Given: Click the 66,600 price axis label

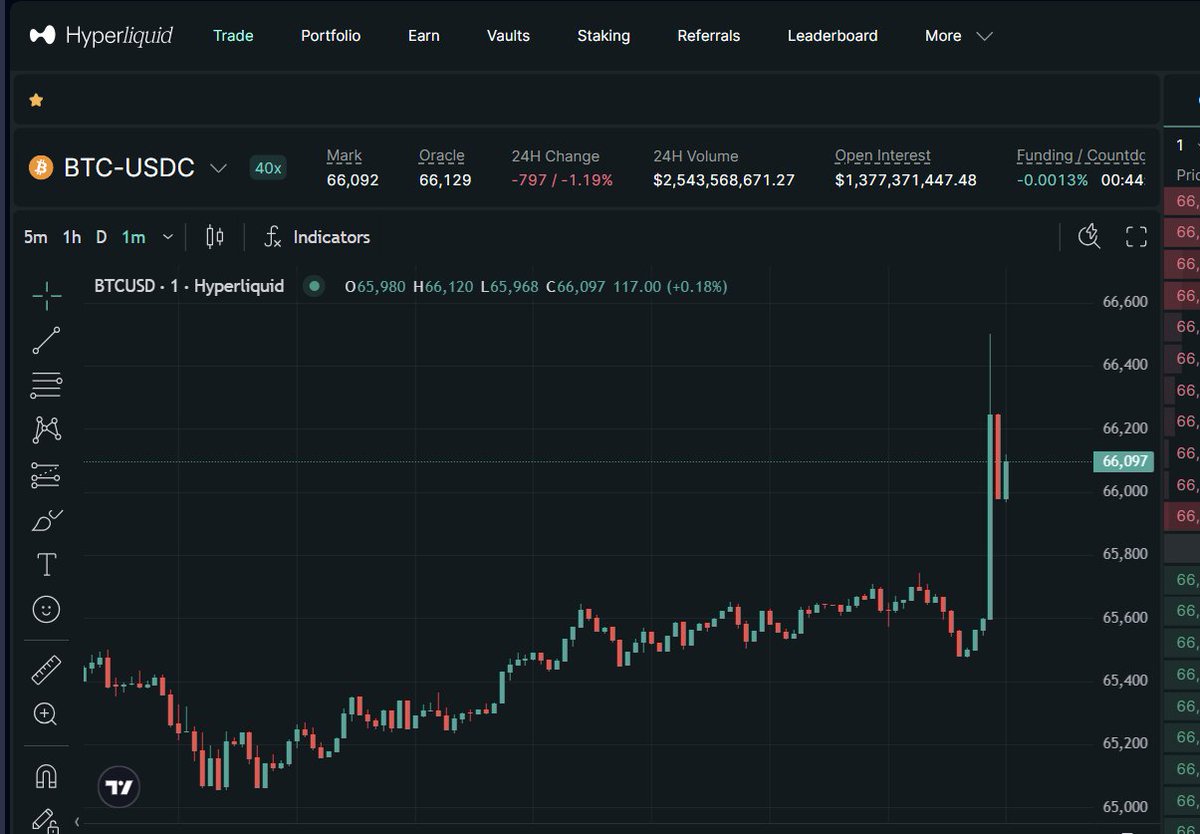Looking at the screenshot, I should [1125, 301].
